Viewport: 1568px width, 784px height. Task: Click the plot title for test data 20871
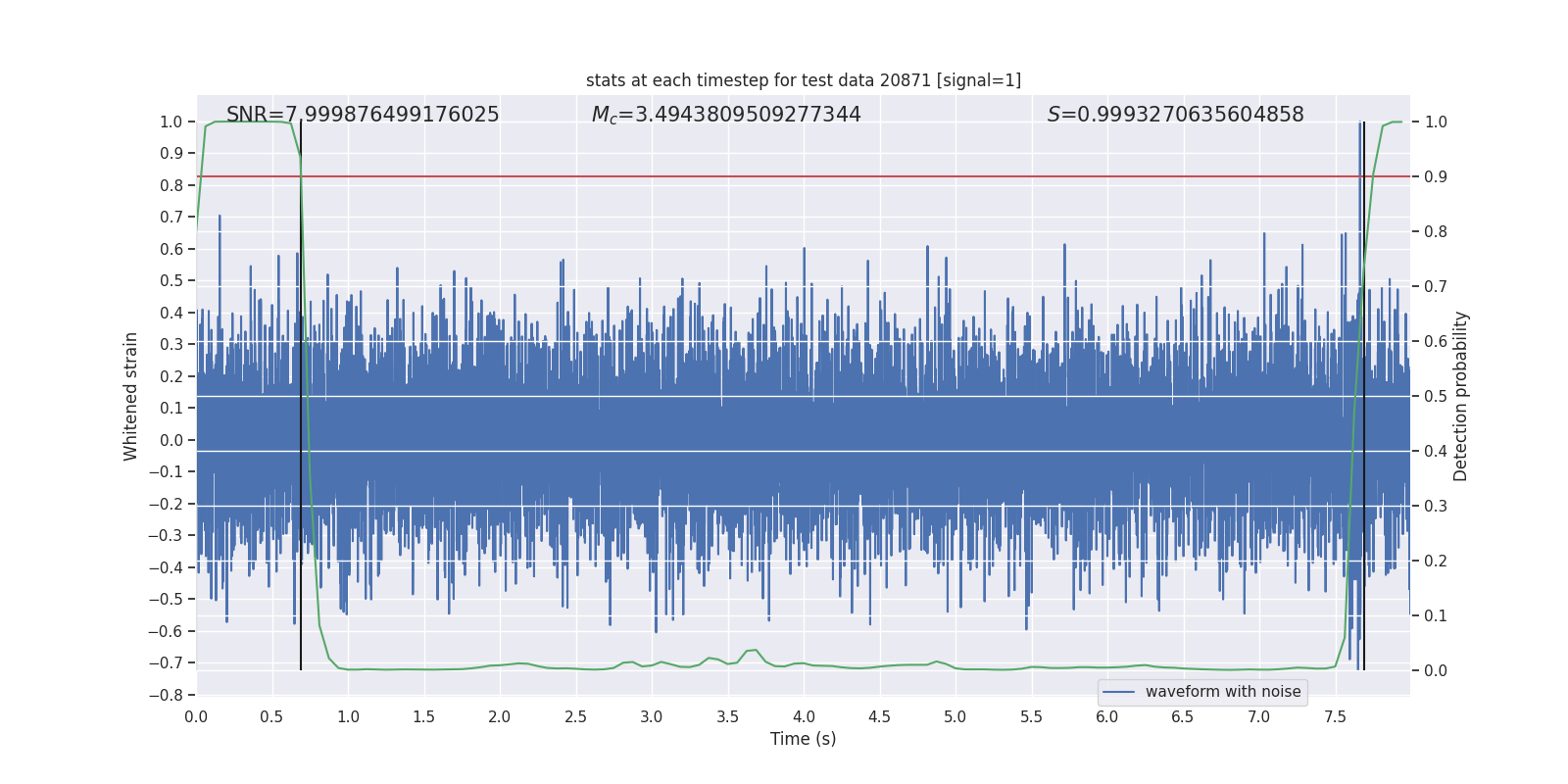coord(803,80)
